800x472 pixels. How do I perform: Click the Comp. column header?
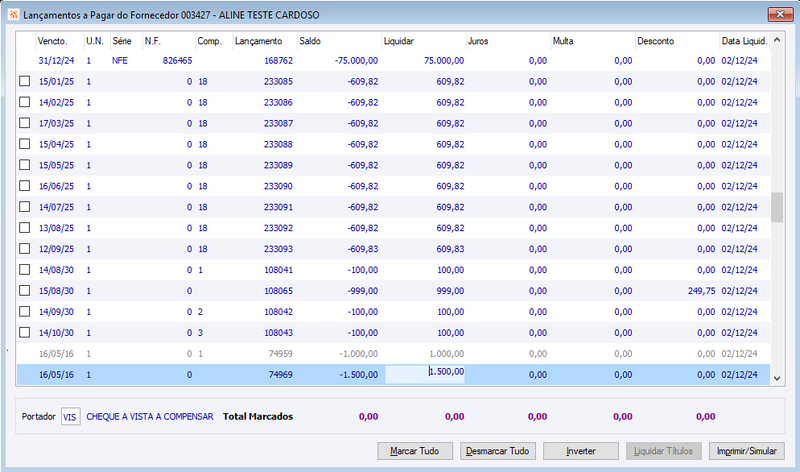[210, 41]
